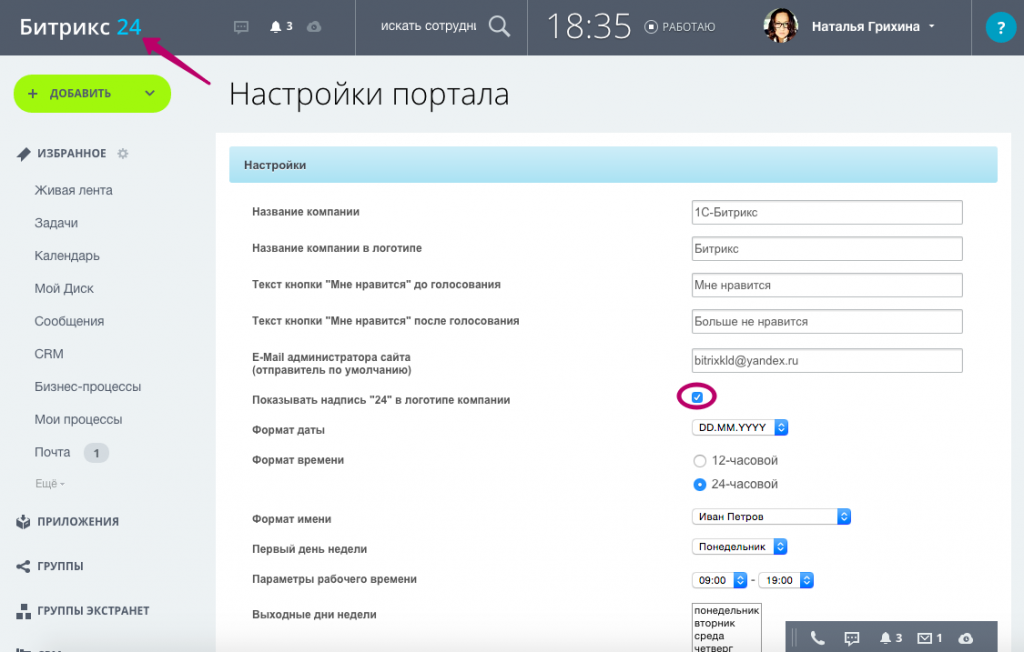Click the искать сотрудника search field

[428, 26]
